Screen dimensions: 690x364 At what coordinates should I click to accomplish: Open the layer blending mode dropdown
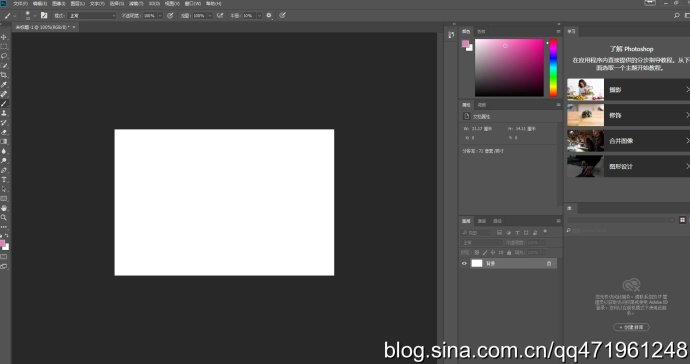(481, 243)
